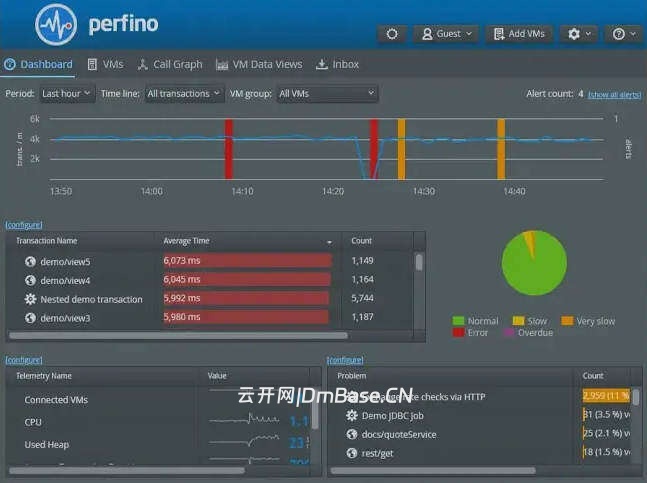Click the 6,073 ms average time bar
Image resolution: width=647 pixels, height=483 pixels.
(247, 261)
